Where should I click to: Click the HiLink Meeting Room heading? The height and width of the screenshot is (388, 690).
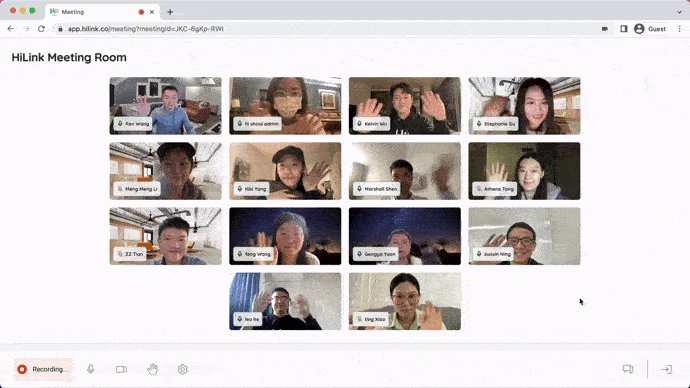pyautogui.click(x=69, y=58)
